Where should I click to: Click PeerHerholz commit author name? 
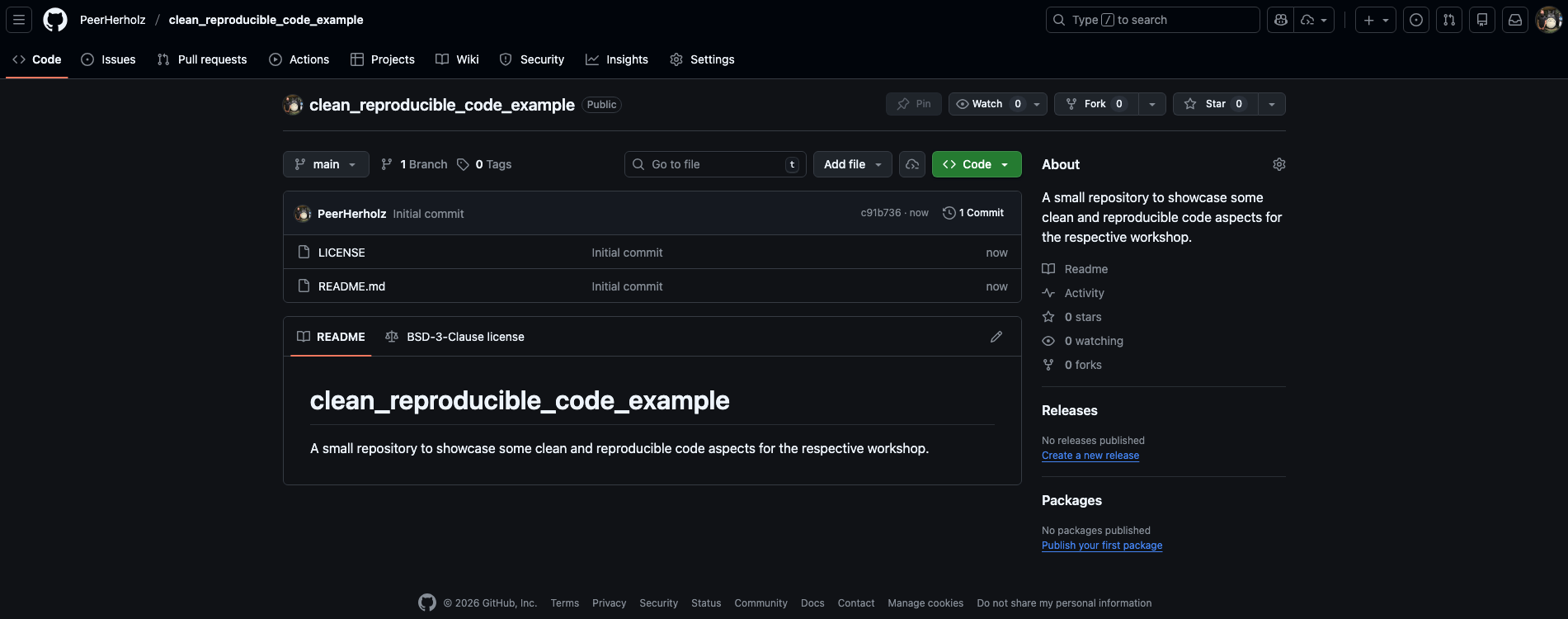pos(351,214)
